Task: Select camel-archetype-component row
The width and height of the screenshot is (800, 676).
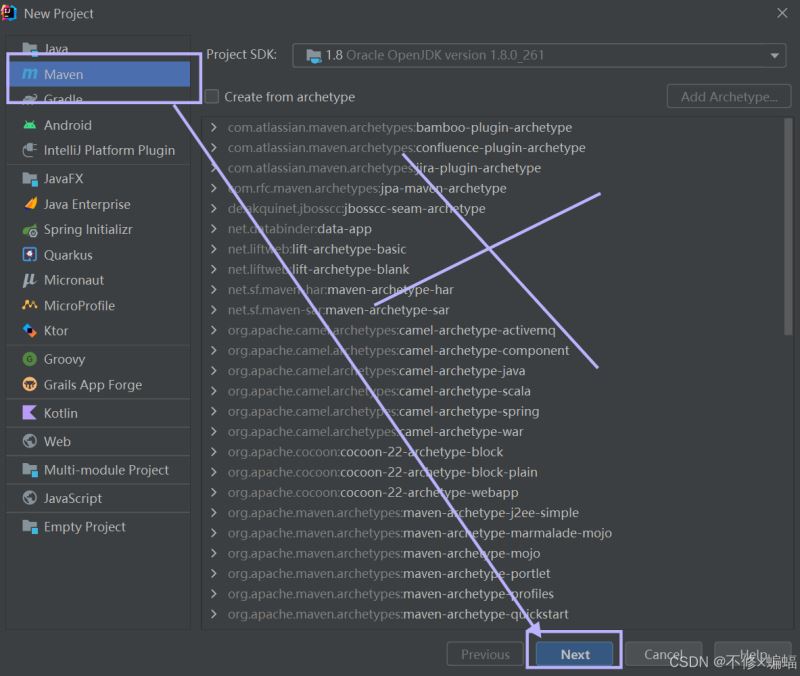Action: point(494,350)
